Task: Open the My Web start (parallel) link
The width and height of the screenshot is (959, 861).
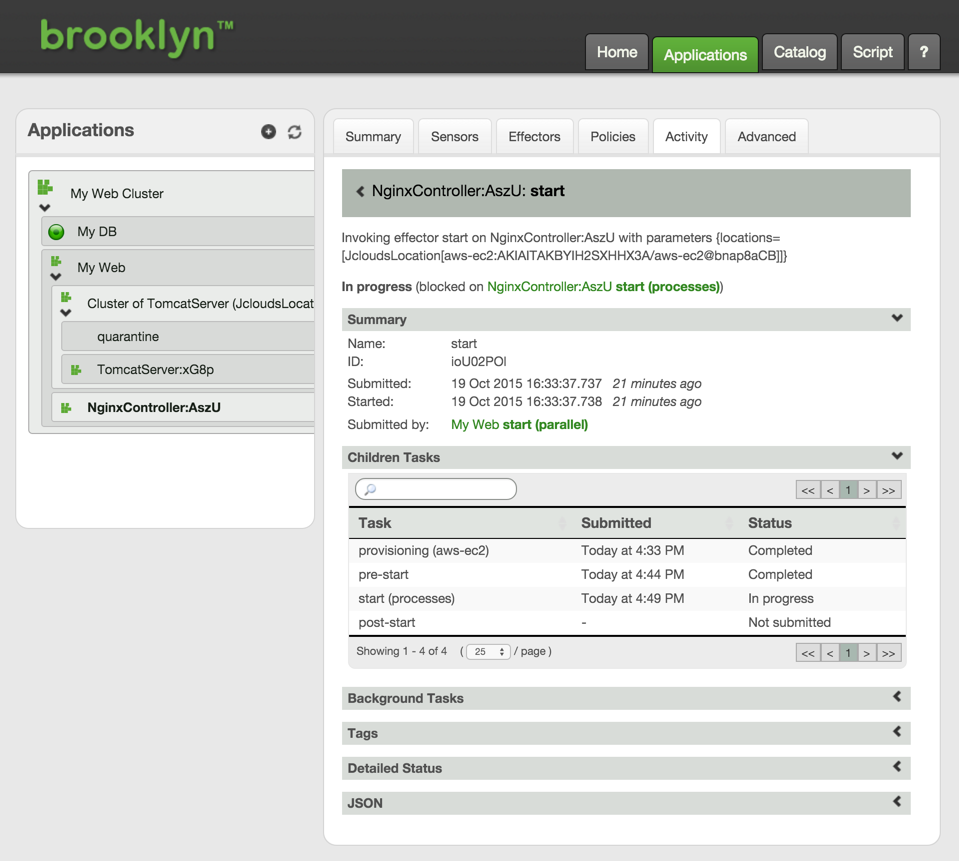Action: (x=519, y=425)
